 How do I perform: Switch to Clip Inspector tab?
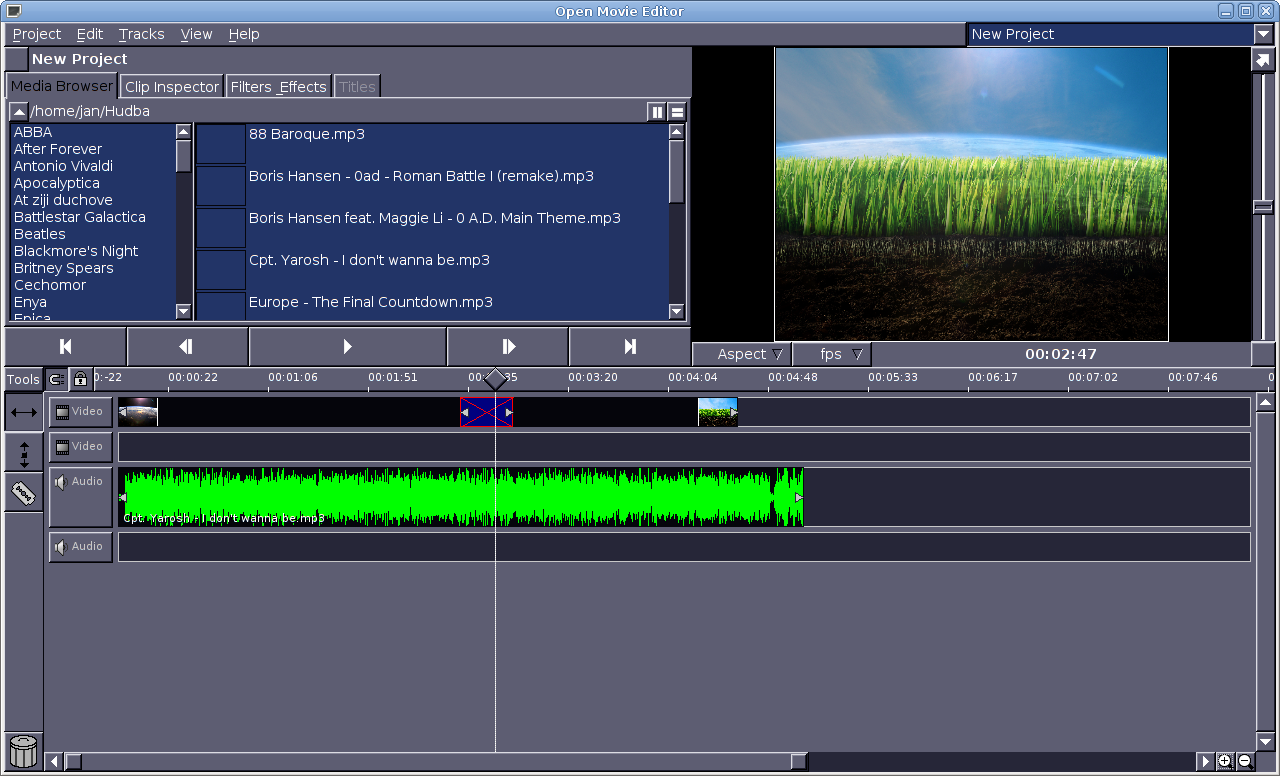[172, 87]
